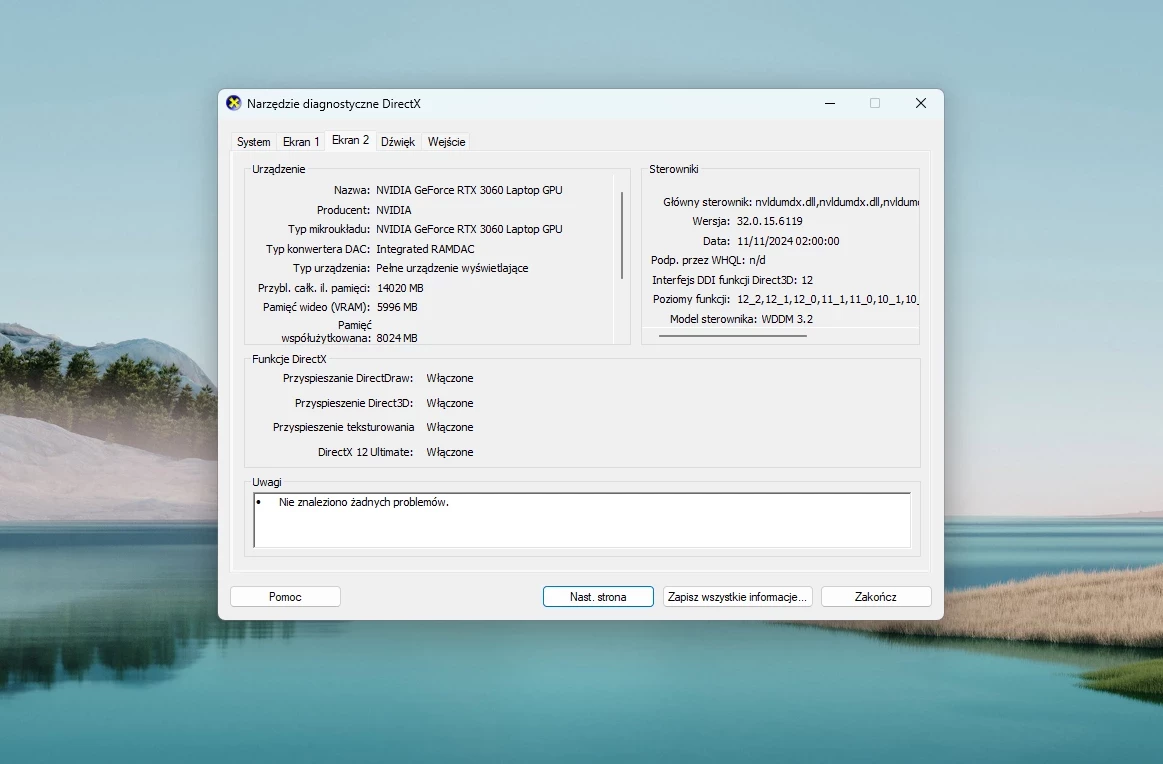This screenshot has height=764, width=1163.
Task: Click inside the Uwagi notes text box
Action: (x=582, y=520)
